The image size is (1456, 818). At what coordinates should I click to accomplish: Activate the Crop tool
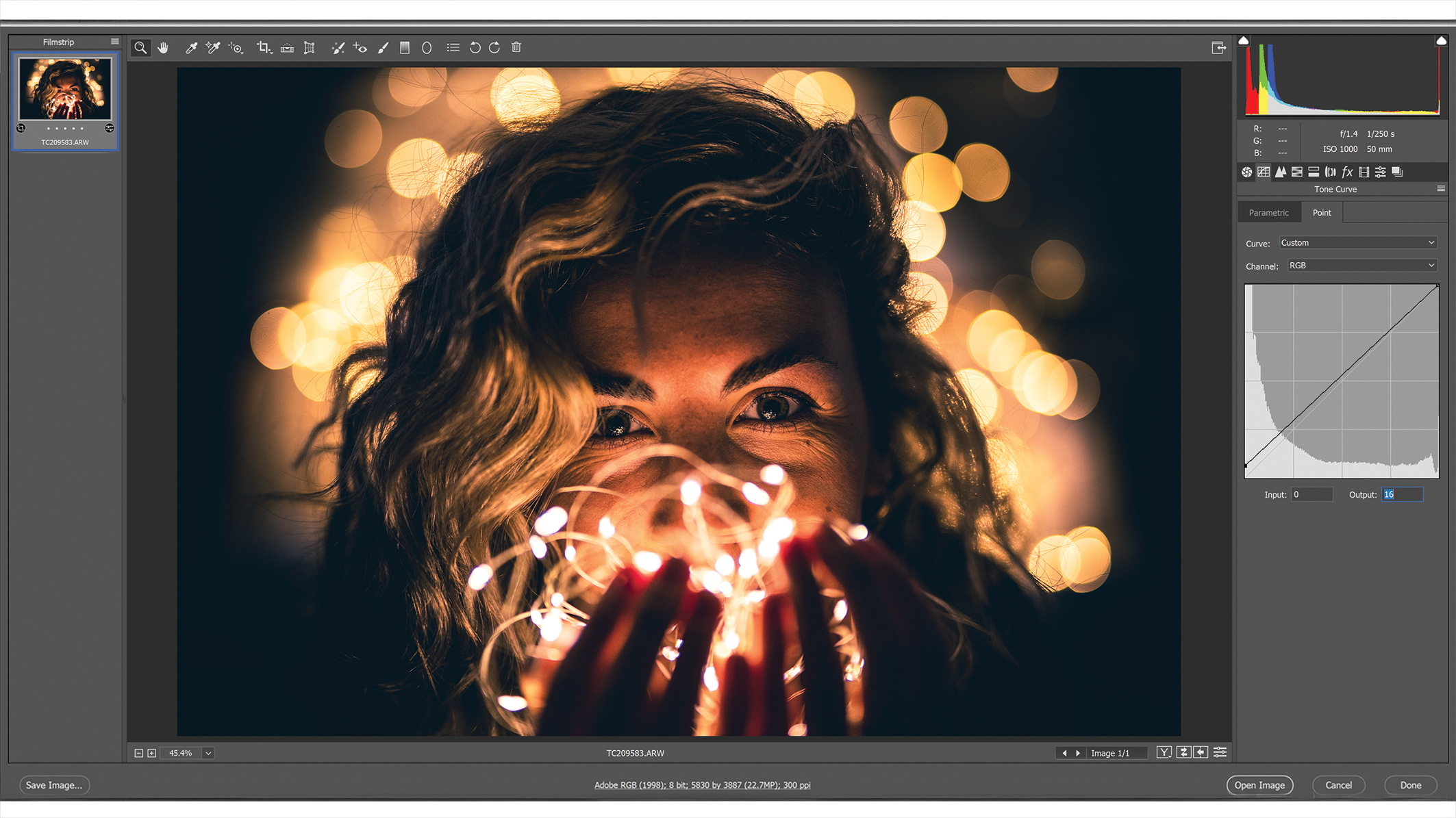click(x=263, y=47)
